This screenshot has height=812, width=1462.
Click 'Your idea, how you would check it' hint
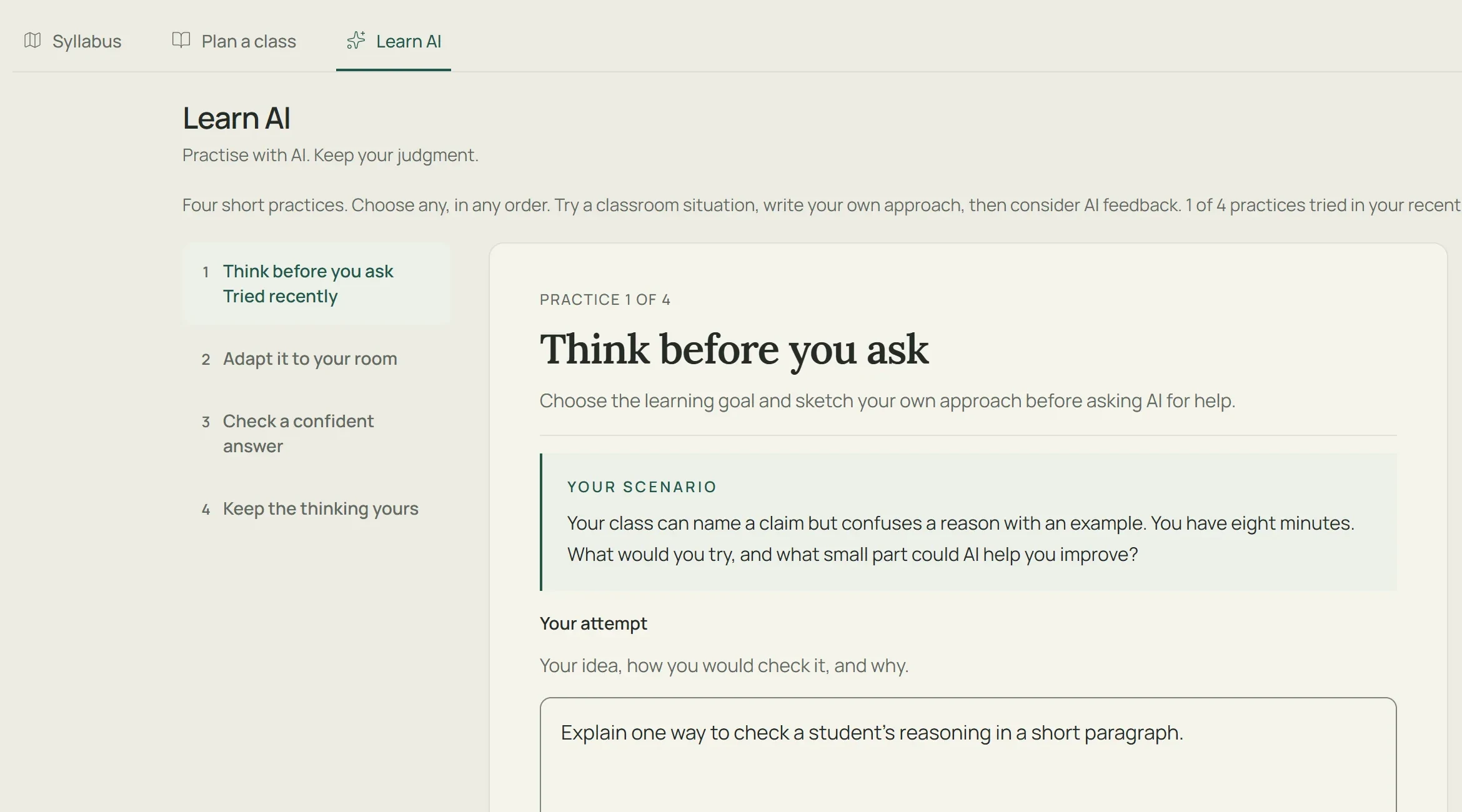(x=724, y=666)
